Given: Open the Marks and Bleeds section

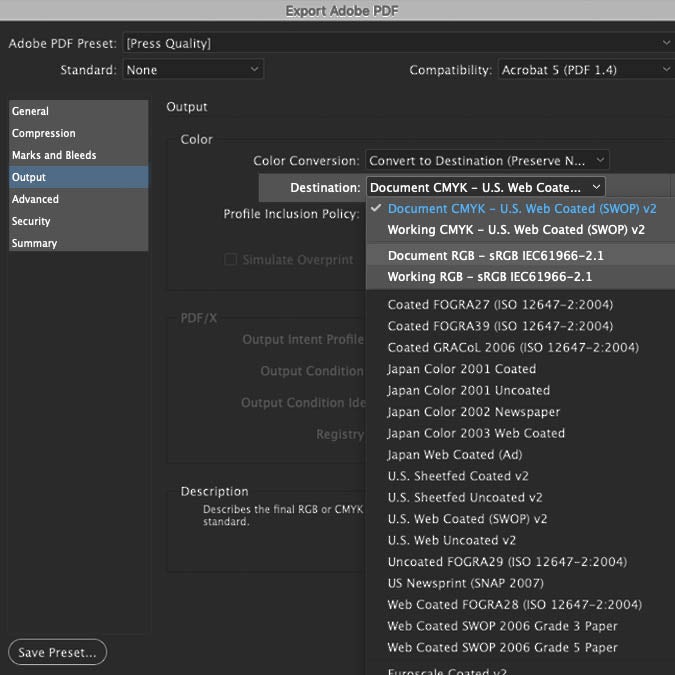Looking at the screenshot, I should pos(54,155).
